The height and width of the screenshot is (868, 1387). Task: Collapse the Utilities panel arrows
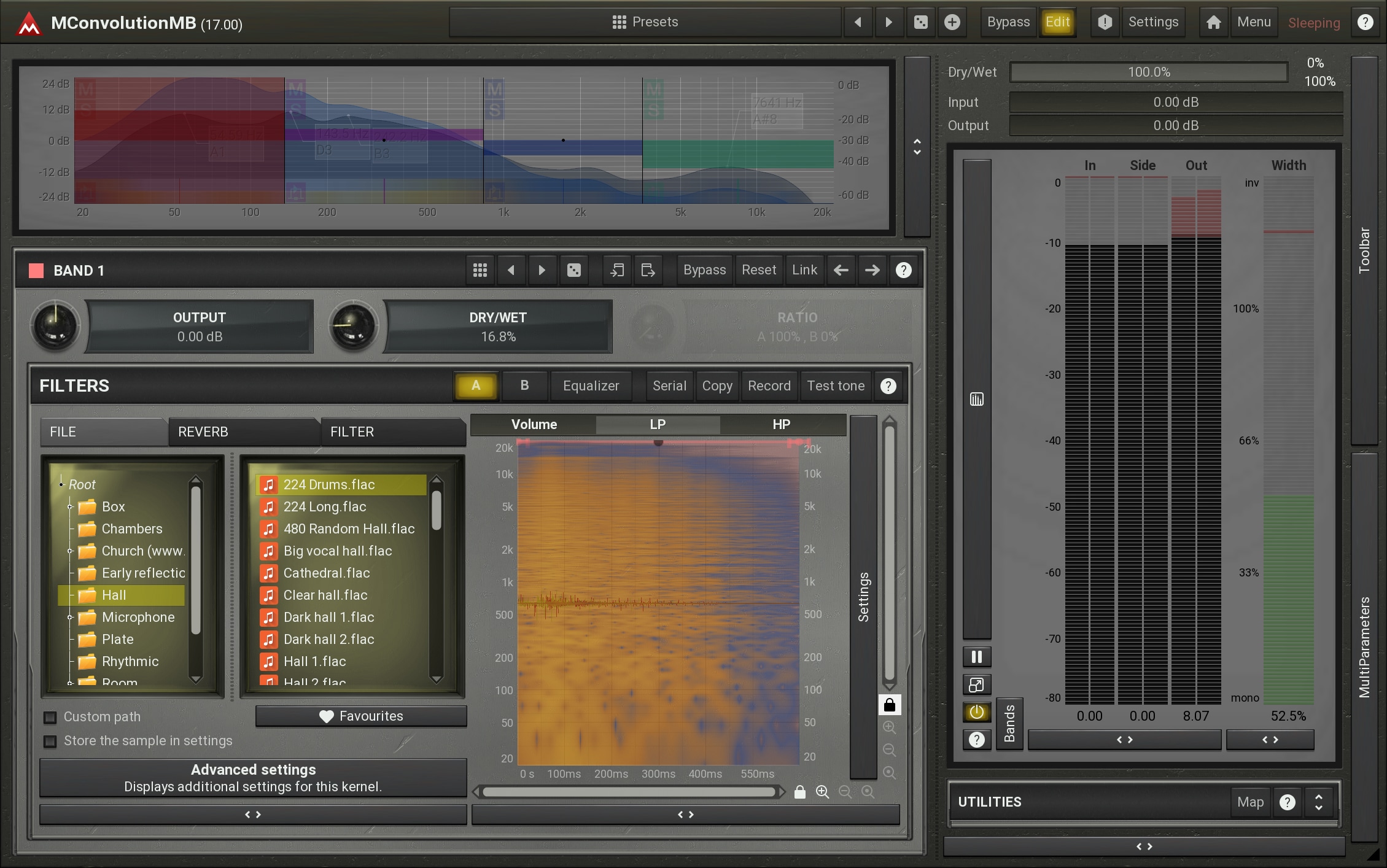click(1318, 802)
